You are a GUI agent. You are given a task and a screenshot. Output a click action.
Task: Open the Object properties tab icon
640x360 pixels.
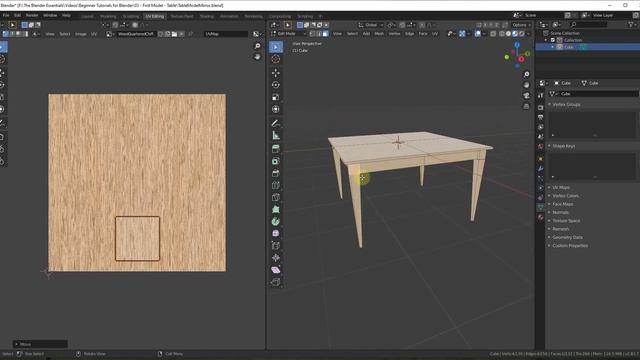pyautogui.click(x=540, y=159)
